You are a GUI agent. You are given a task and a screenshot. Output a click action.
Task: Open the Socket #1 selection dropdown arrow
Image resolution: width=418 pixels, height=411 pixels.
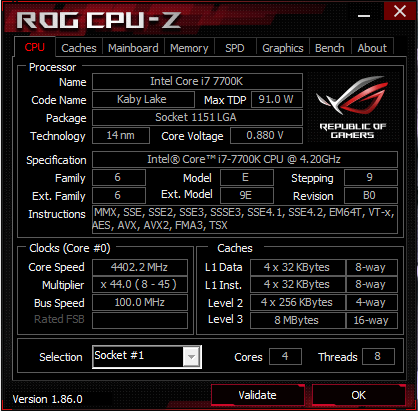(x=191, y=357)
